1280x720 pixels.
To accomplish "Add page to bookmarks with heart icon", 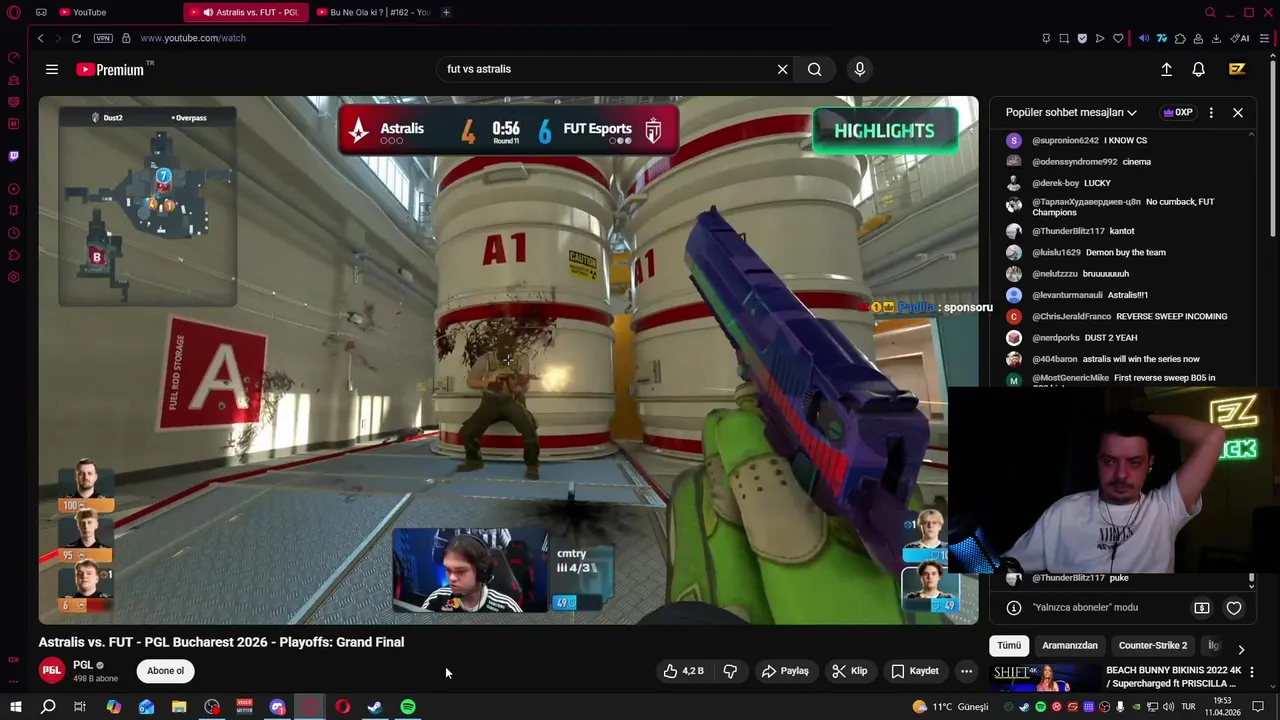I will click(x=1118, y=38).
